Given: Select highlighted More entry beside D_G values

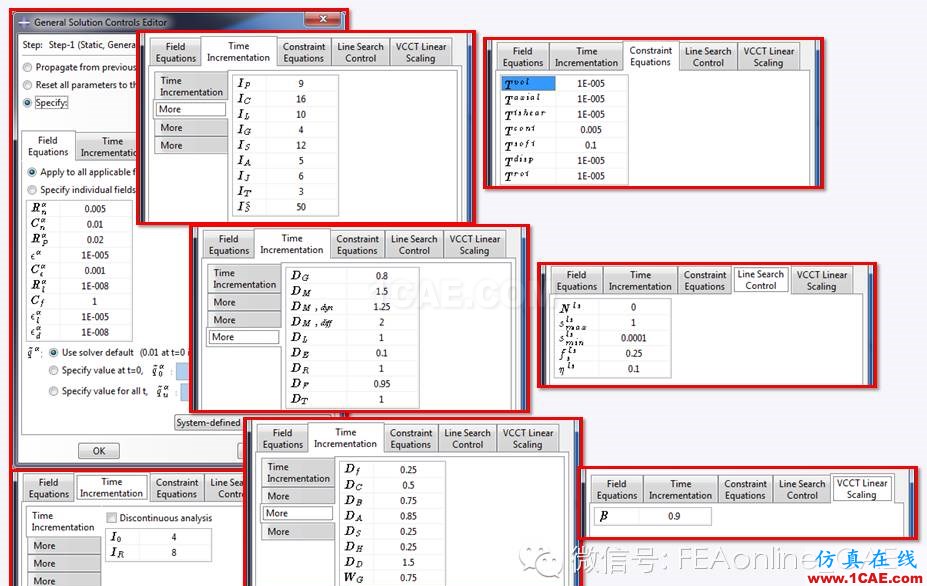Looking at the screenshot, I should (x=244, y=337).
